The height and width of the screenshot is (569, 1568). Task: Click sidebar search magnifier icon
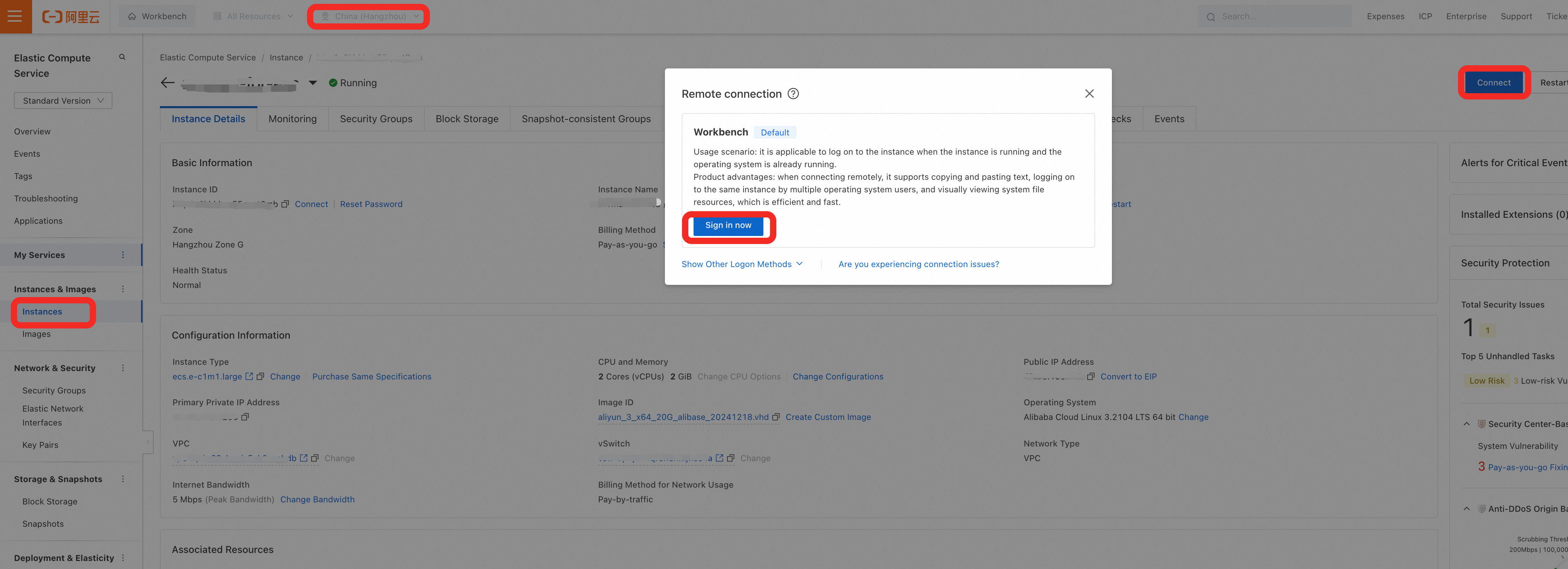pos(122,57)
